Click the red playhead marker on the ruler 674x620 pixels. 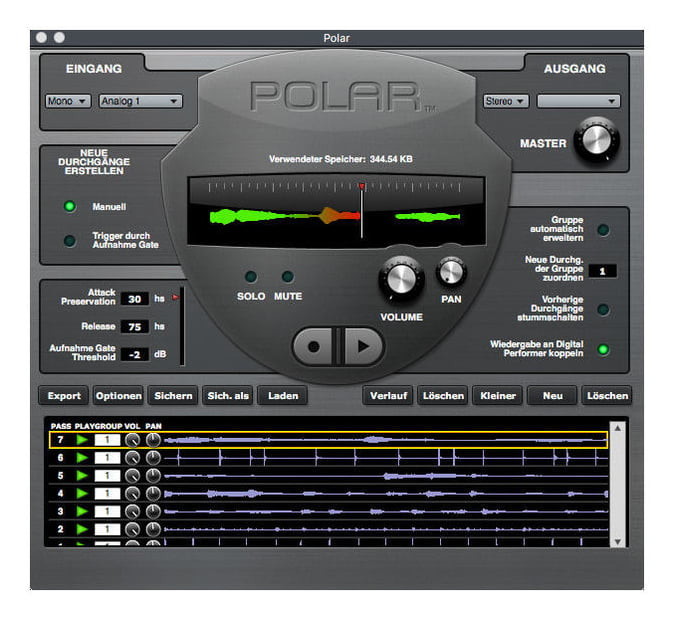pyautogui.click(x=362, y=186)
